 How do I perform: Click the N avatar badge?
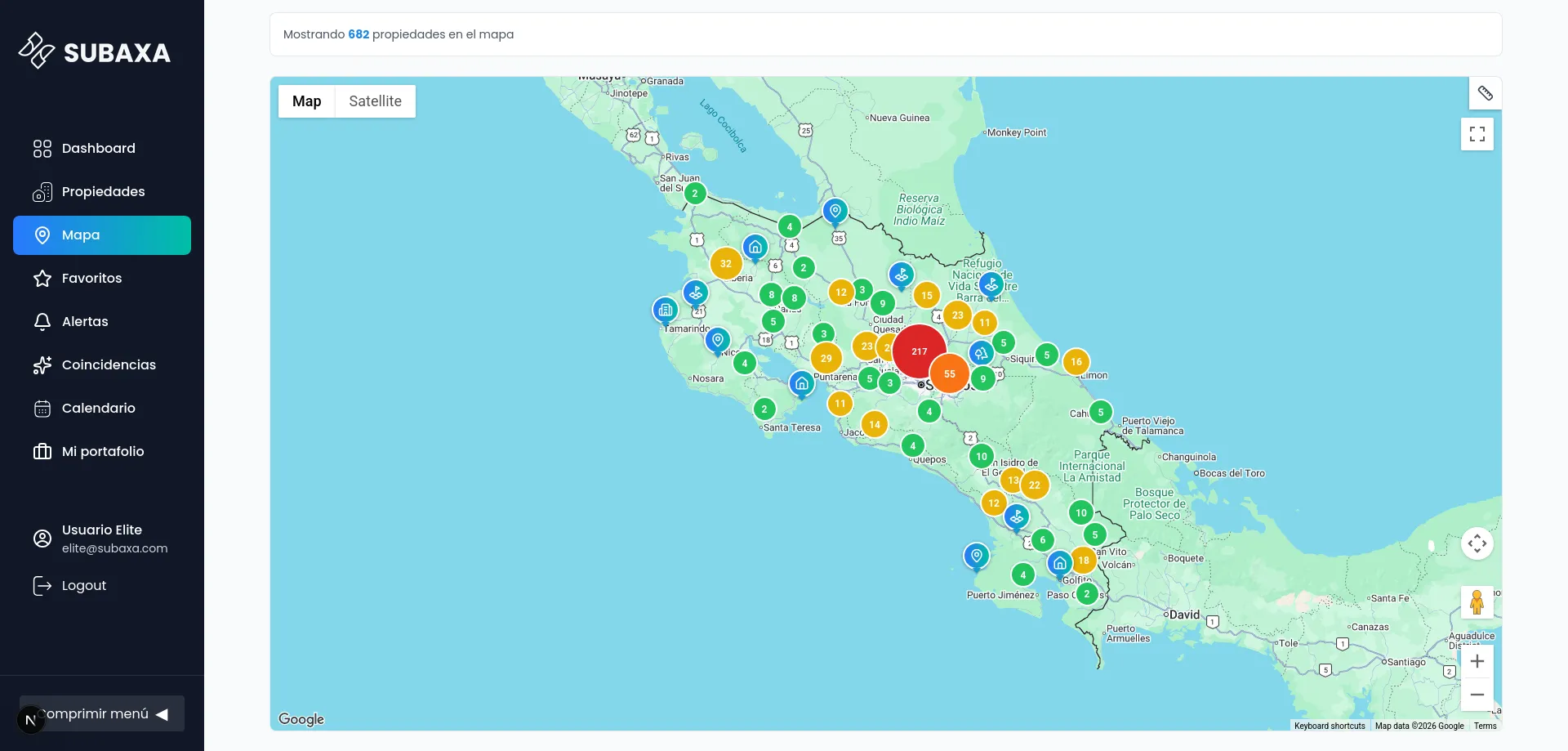coord(30,720)
